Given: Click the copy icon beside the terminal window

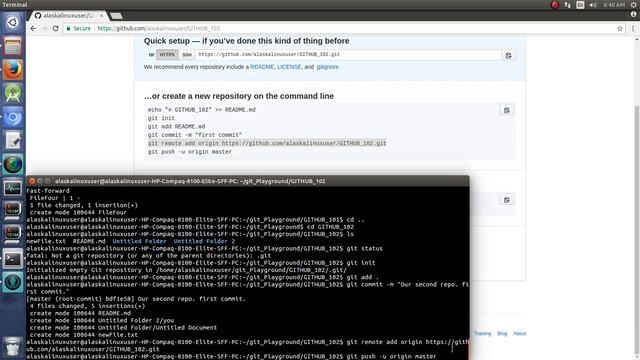Looking at the screenshot, I should click(x=507, y=200).
